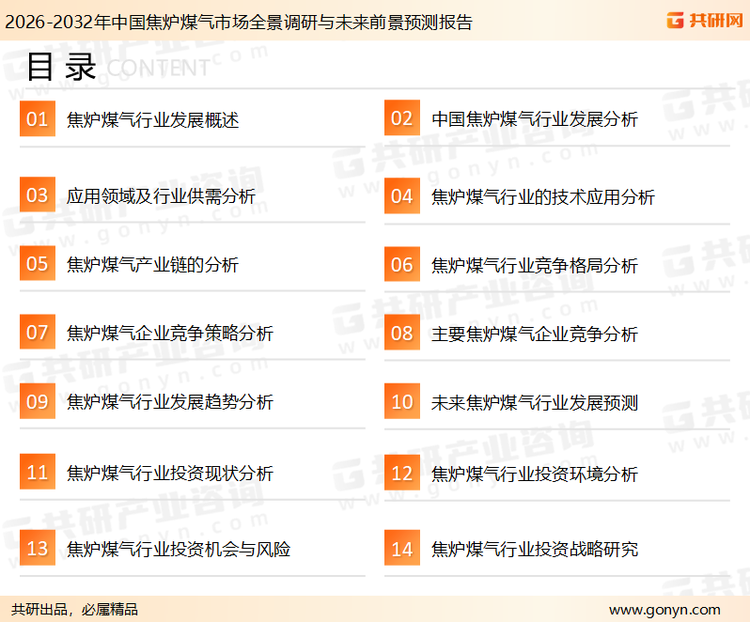Click the orange 02 number badge
The width and height of the screenshot is (750, 622).
click(401, 119)
